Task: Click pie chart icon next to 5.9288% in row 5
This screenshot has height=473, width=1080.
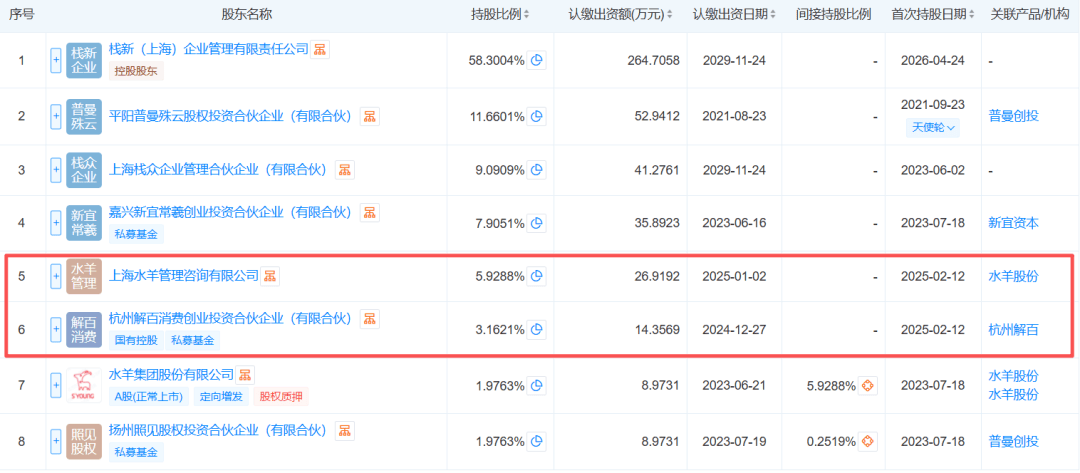Action: (x=537, y=277)
